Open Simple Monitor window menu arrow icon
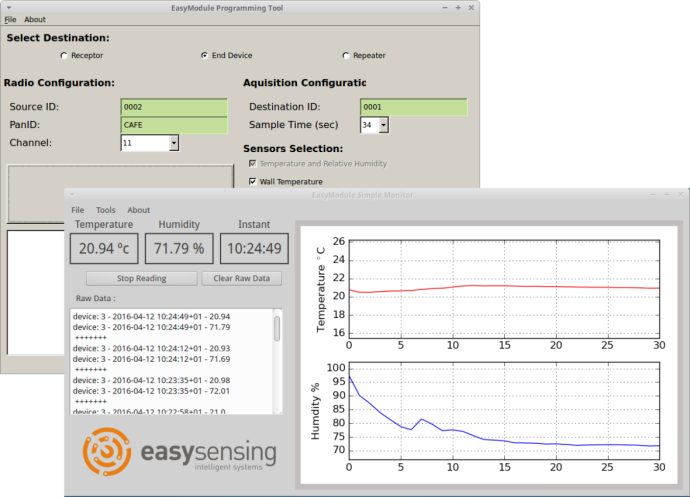This screenshot has height=497, width=690. click(73, 195)
